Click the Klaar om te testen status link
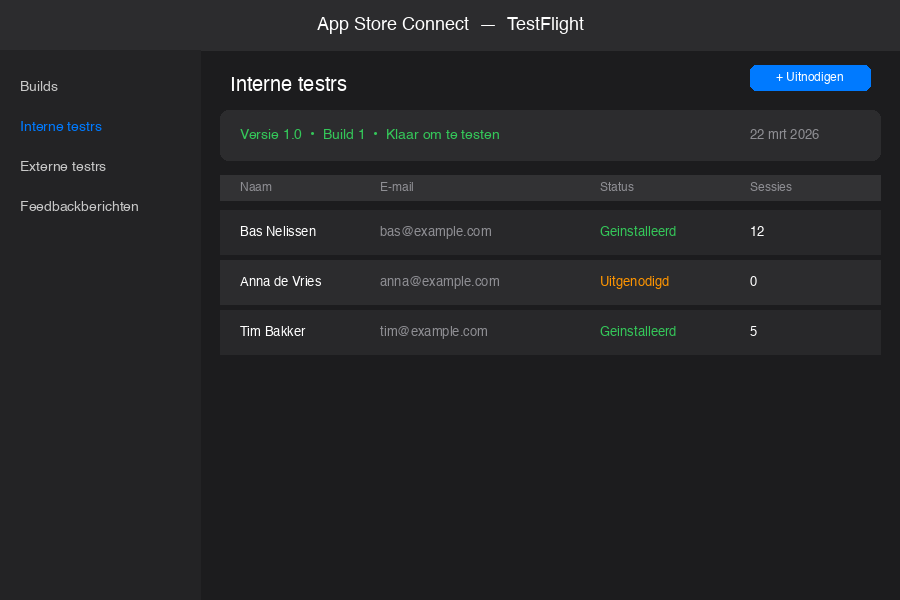The height and width of the screenshot is (600, 900). pos(443,134)
